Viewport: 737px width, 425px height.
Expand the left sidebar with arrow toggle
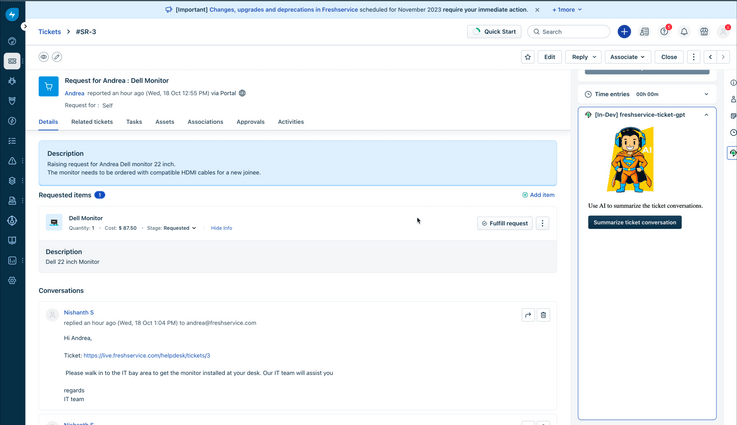[x=24, y=26]
